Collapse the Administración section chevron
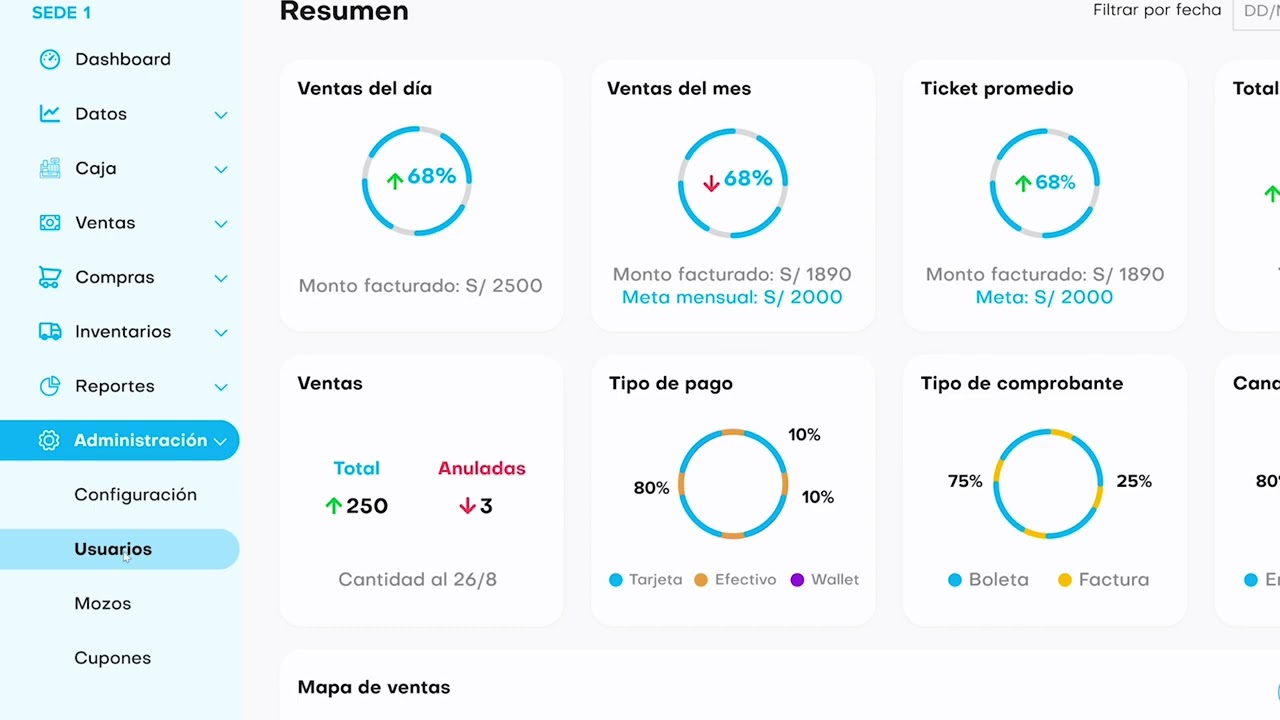The width and height of the screenshot is (1280, 720). click(x=220, y=441)
